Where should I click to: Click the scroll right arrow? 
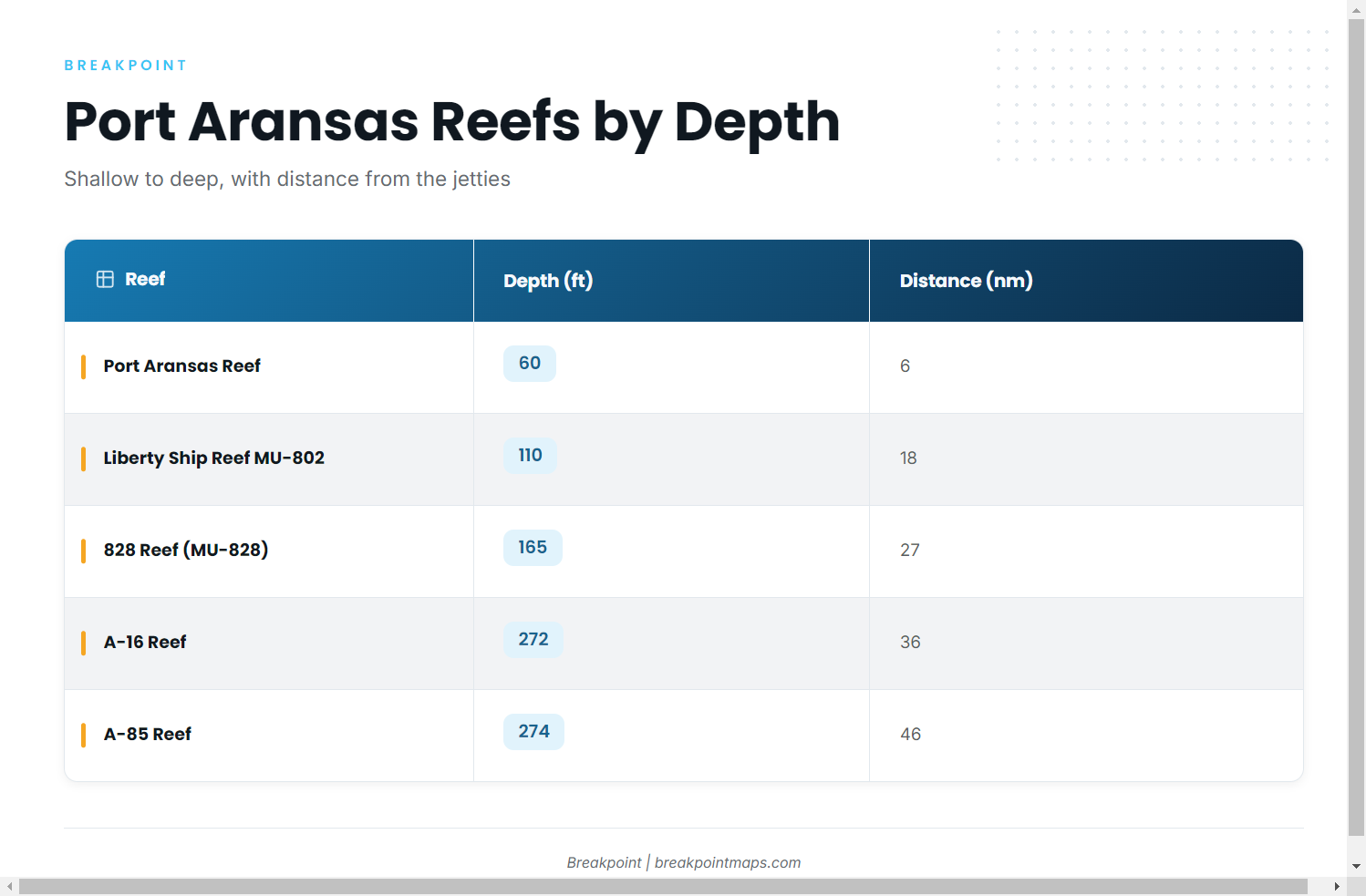(1337, 887)
